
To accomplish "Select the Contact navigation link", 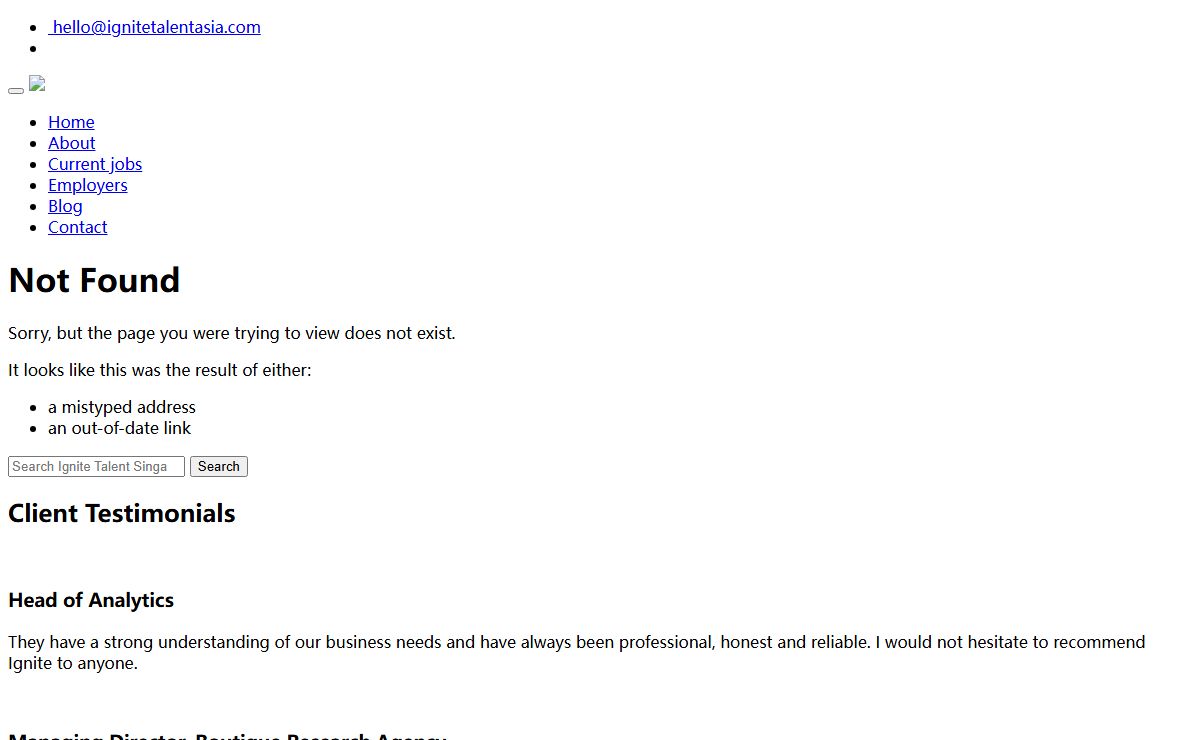I will tap(77, 227).
